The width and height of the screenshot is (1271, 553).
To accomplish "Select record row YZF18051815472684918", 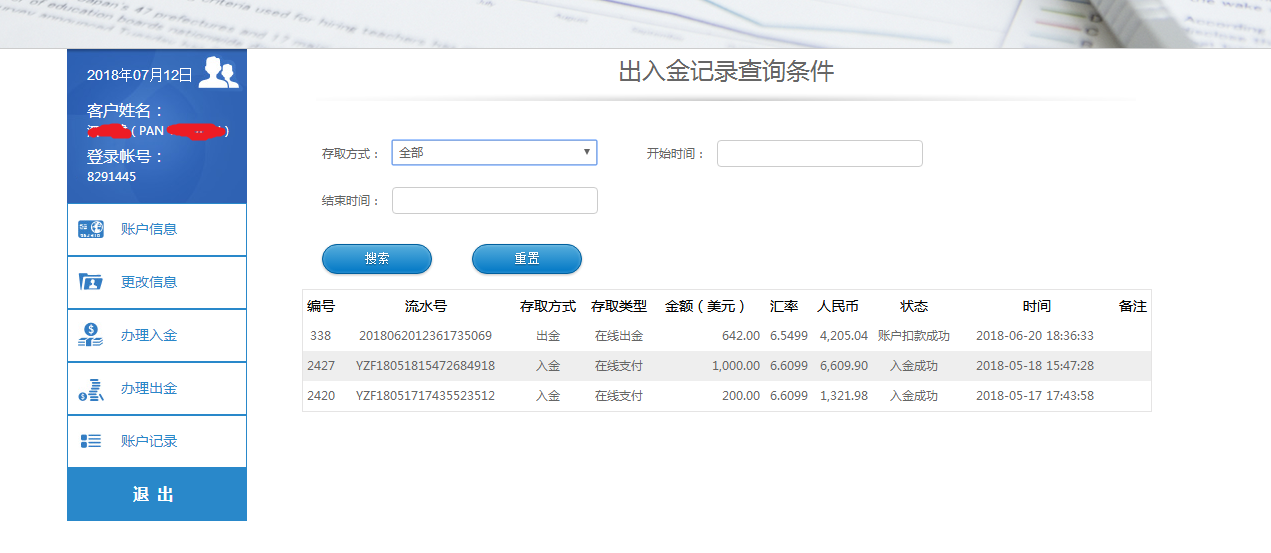I will point(425,366).
